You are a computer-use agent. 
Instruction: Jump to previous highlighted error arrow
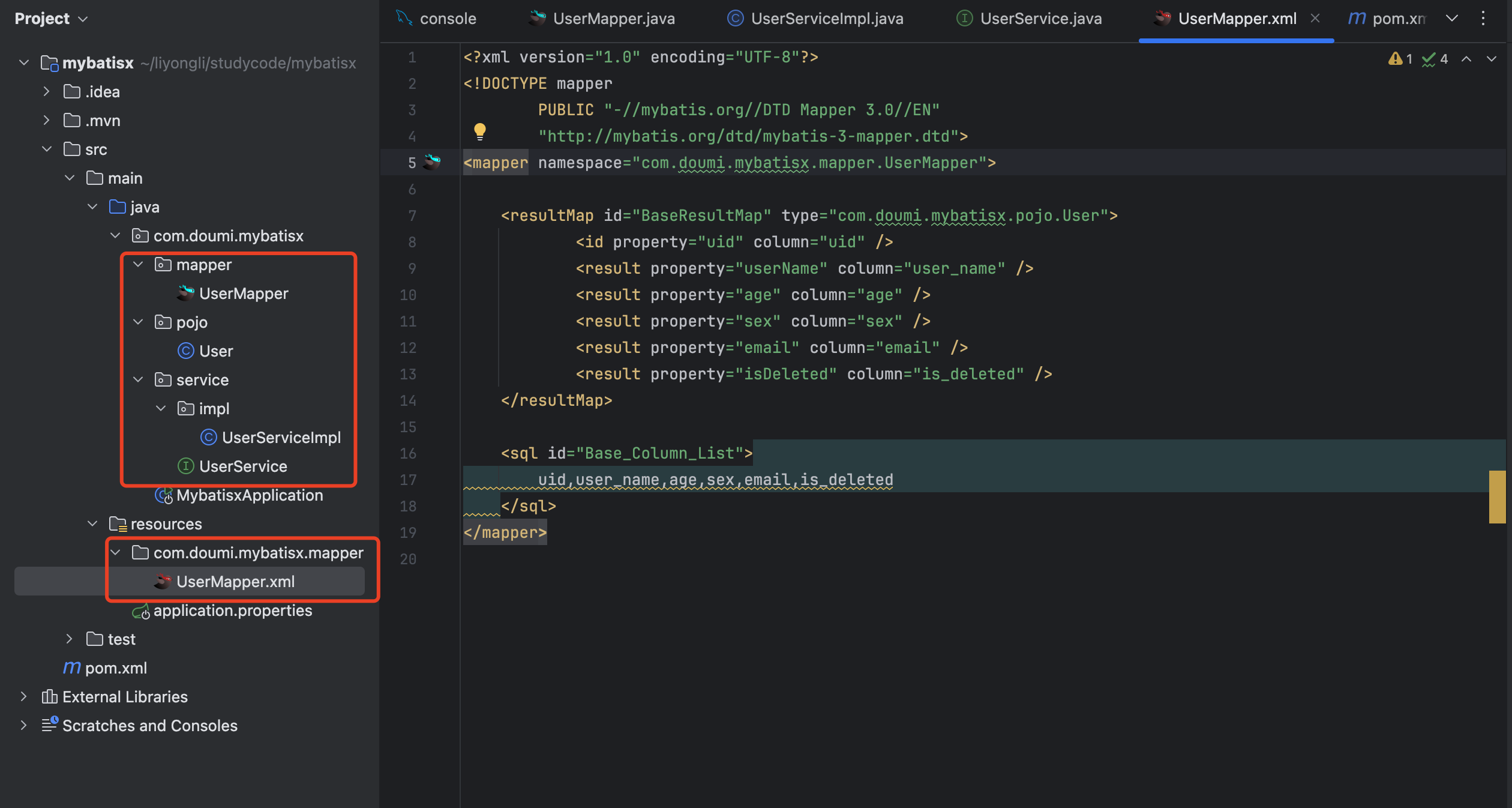[1466, 59]
